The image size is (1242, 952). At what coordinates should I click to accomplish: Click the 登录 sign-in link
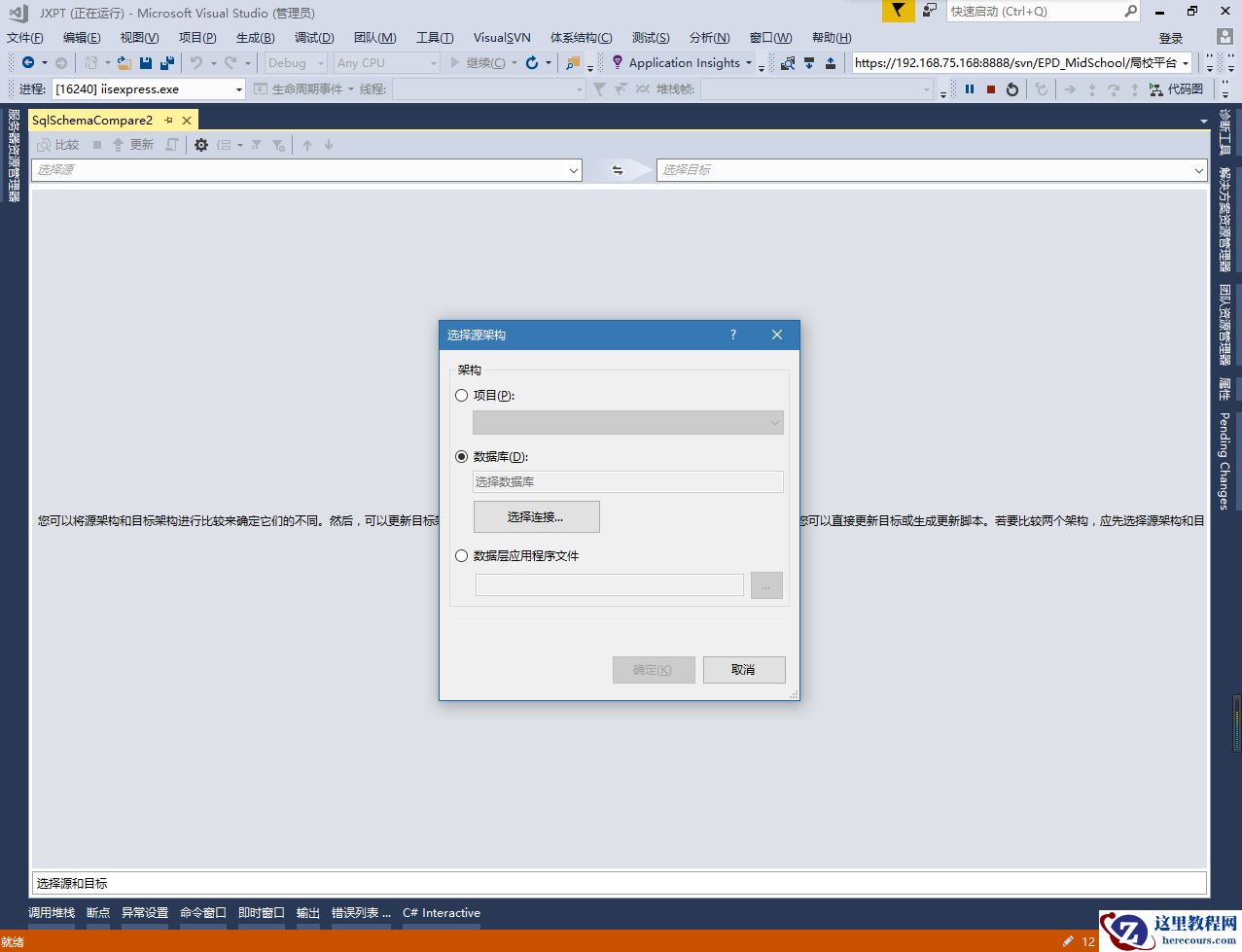[x=1171, y=38]
